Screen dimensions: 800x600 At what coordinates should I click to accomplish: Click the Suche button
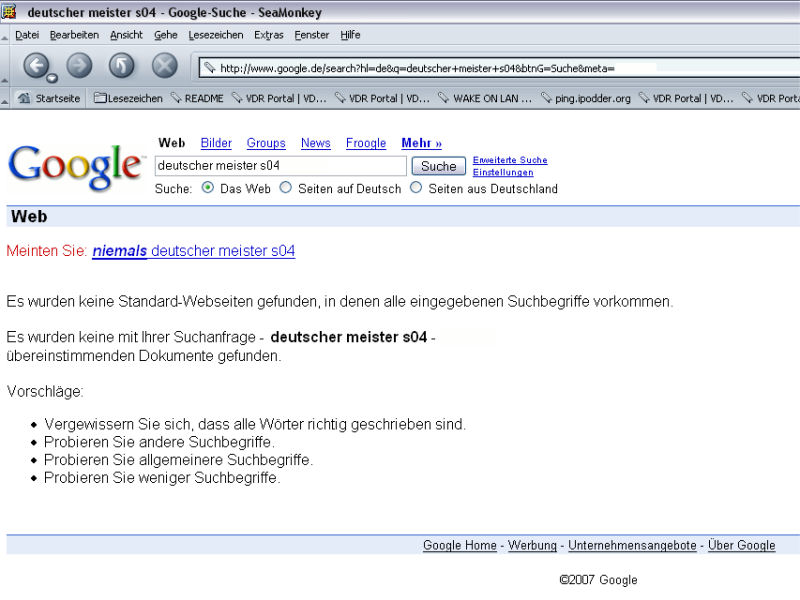[x=438, y=166]
